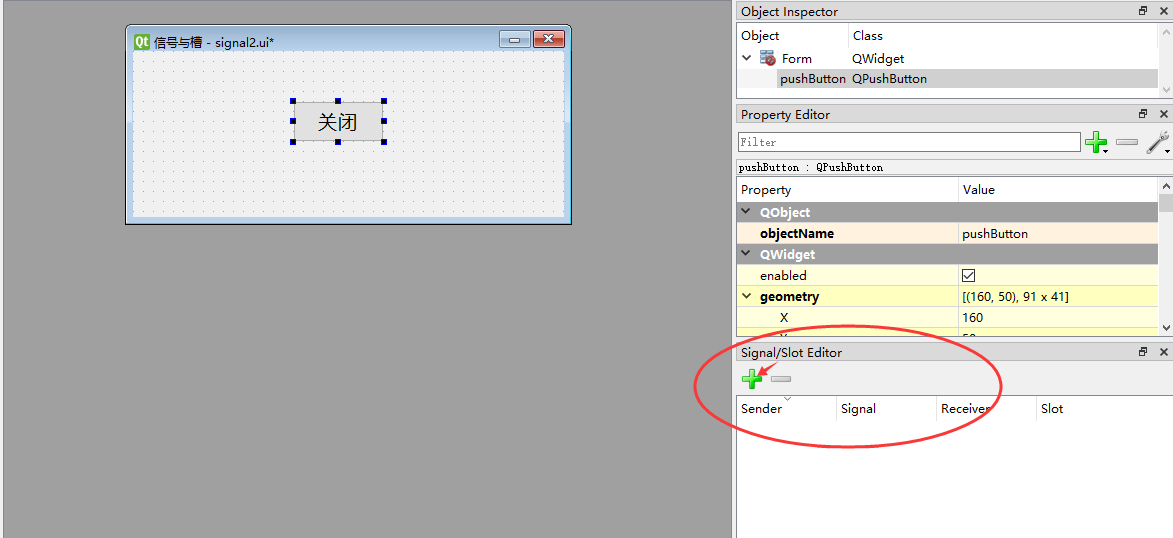Close the signal2.ui form window
Image resolution: width=1173 pixels, height=538 pixels.
click(x=548, y=39)
